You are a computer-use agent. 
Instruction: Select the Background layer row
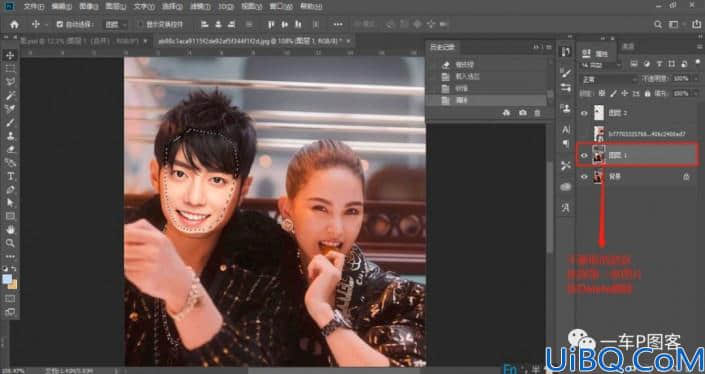coord(638,177)
